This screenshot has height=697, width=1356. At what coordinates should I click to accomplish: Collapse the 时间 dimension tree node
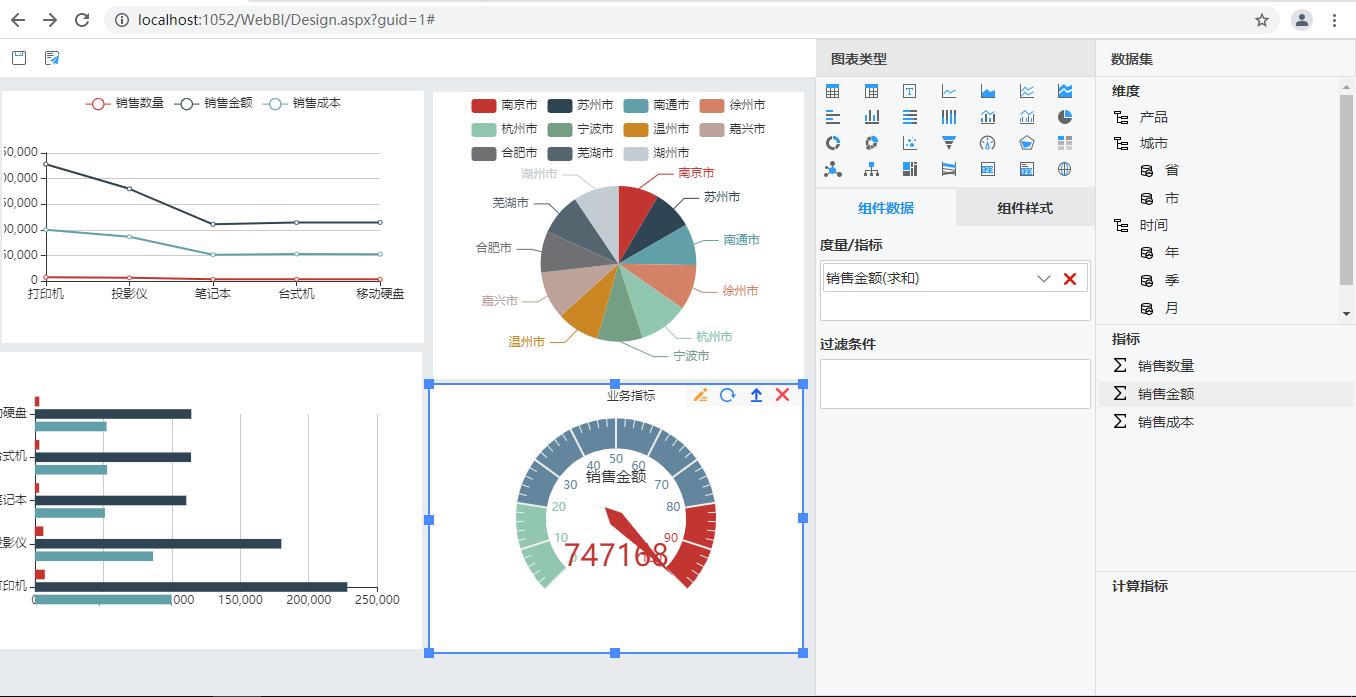pyautogui.click(x=1121, y=226)
